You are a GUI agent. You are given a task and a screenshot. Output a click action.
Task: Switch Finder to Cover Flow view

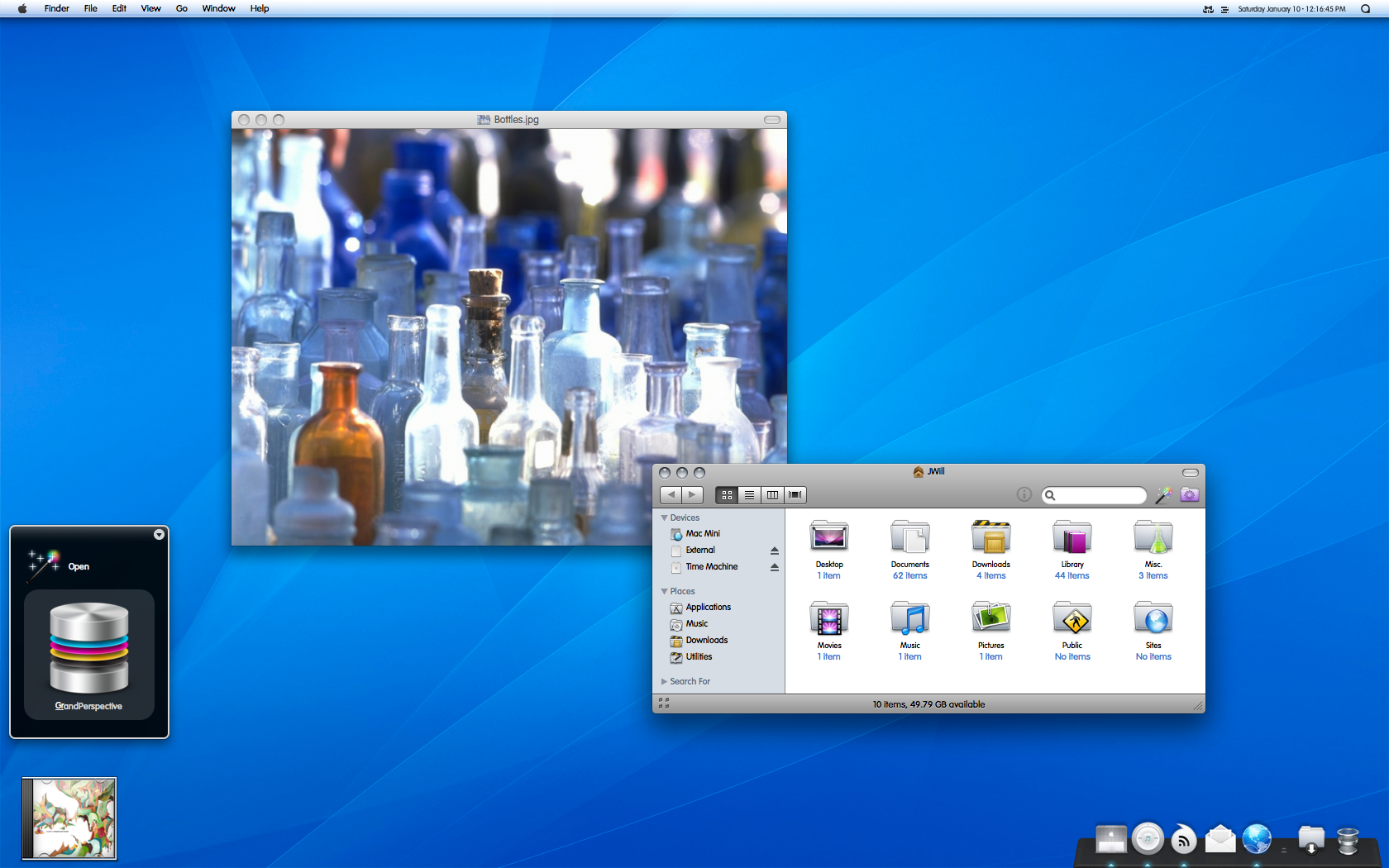coord(795,494)
